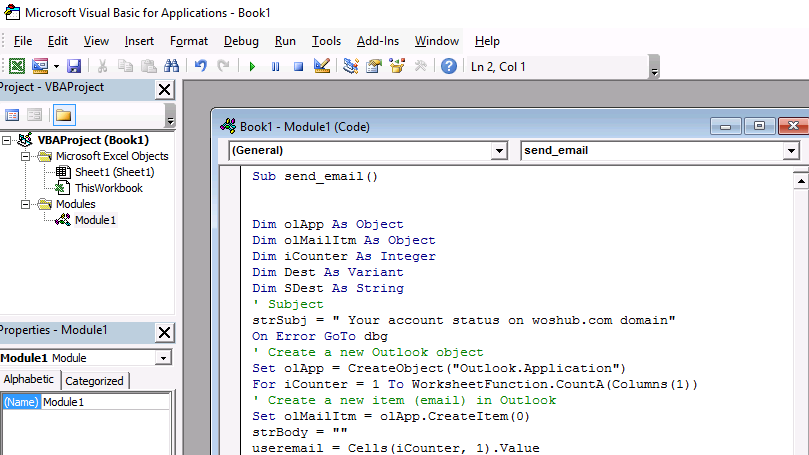Viewport: 809px width, 455px height.
Task: Click the Paste clipboard icon
Action: (x=149, y=66)
